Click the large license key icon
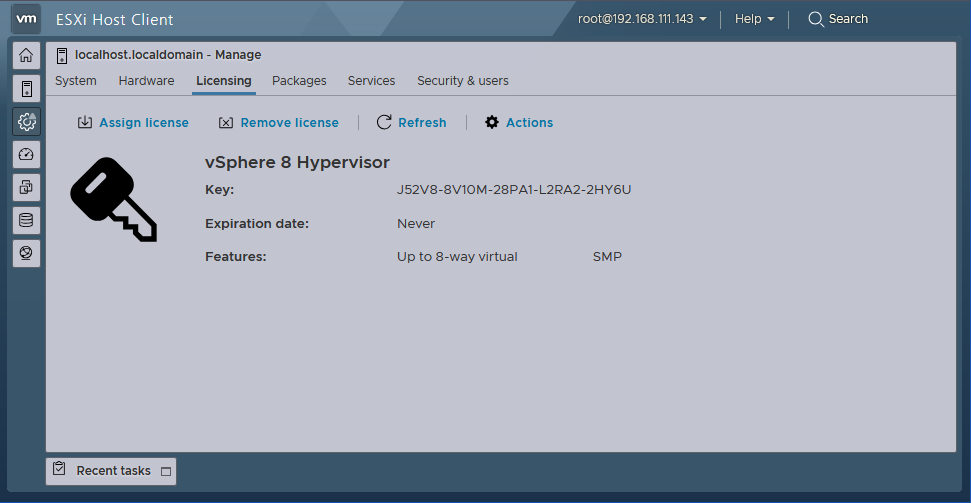The height and width of the screenshot is (503, 971). click(113, 199)
